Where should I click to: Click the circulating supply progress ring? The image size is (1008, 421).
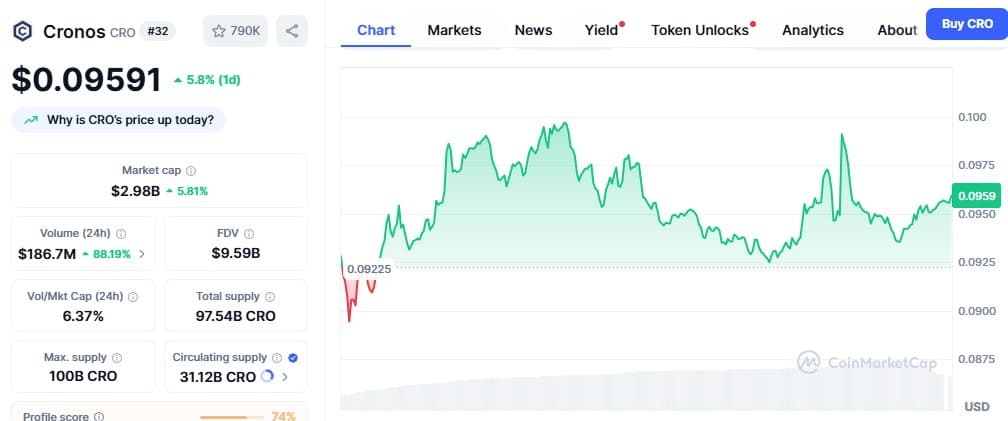(x=267, y=376)
